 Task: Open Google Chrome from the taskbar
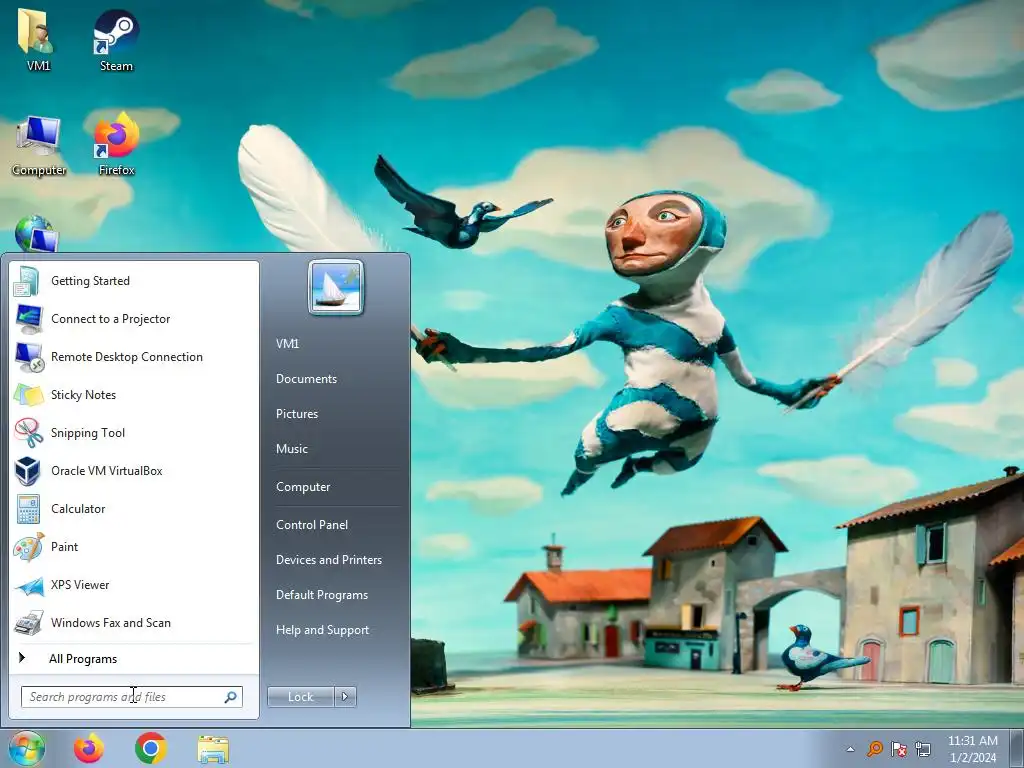pos(151,748)
